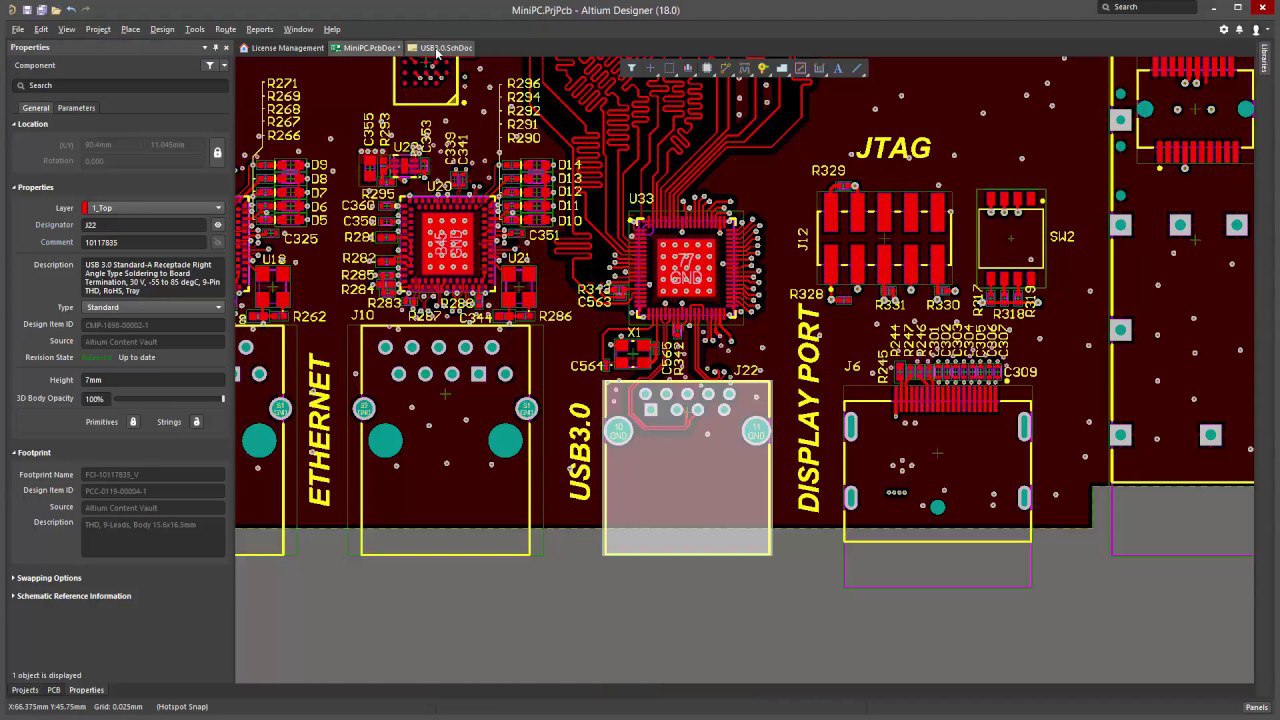Click the keepout/region tool in Active Bar
The height and width of the screenshot is (720, 1280).
(x=801, y=68)
